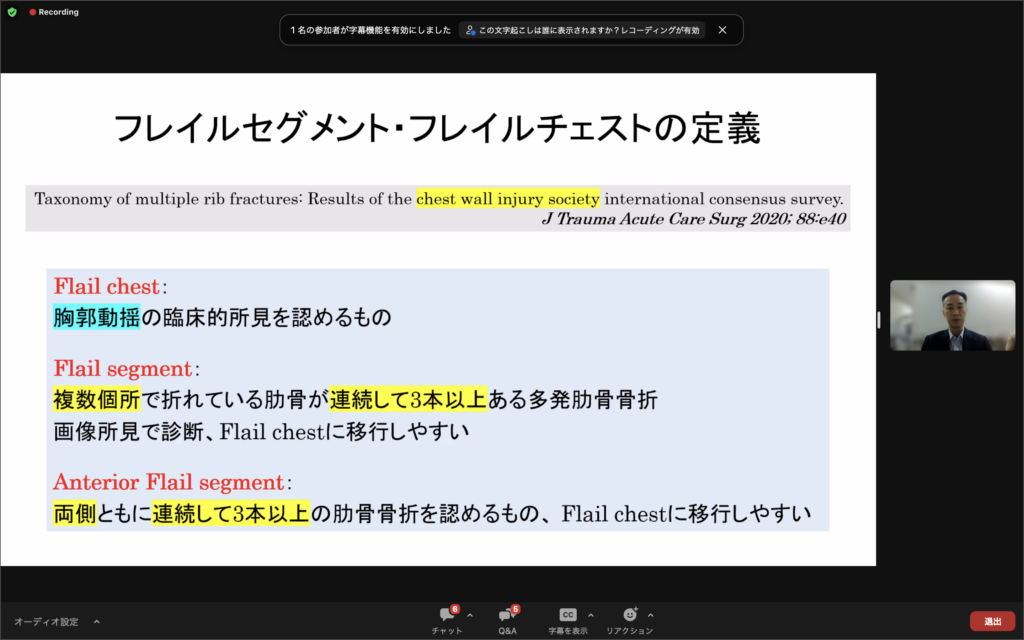Click the red Recording indicator
Screen dimensions: 1024x640
54,12
